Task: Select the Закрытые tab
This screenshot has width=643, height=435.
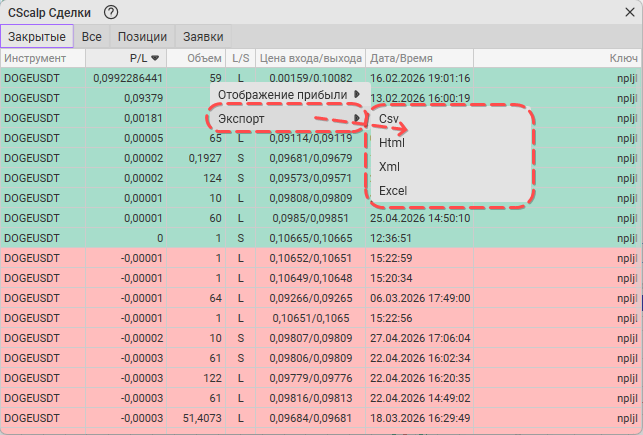Action: coord(37,36)
